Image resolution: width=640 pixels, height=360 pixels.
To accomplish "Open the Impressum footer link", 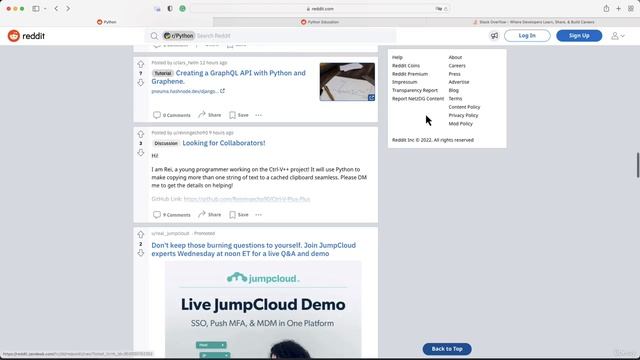I will click(x=404, y=82).
